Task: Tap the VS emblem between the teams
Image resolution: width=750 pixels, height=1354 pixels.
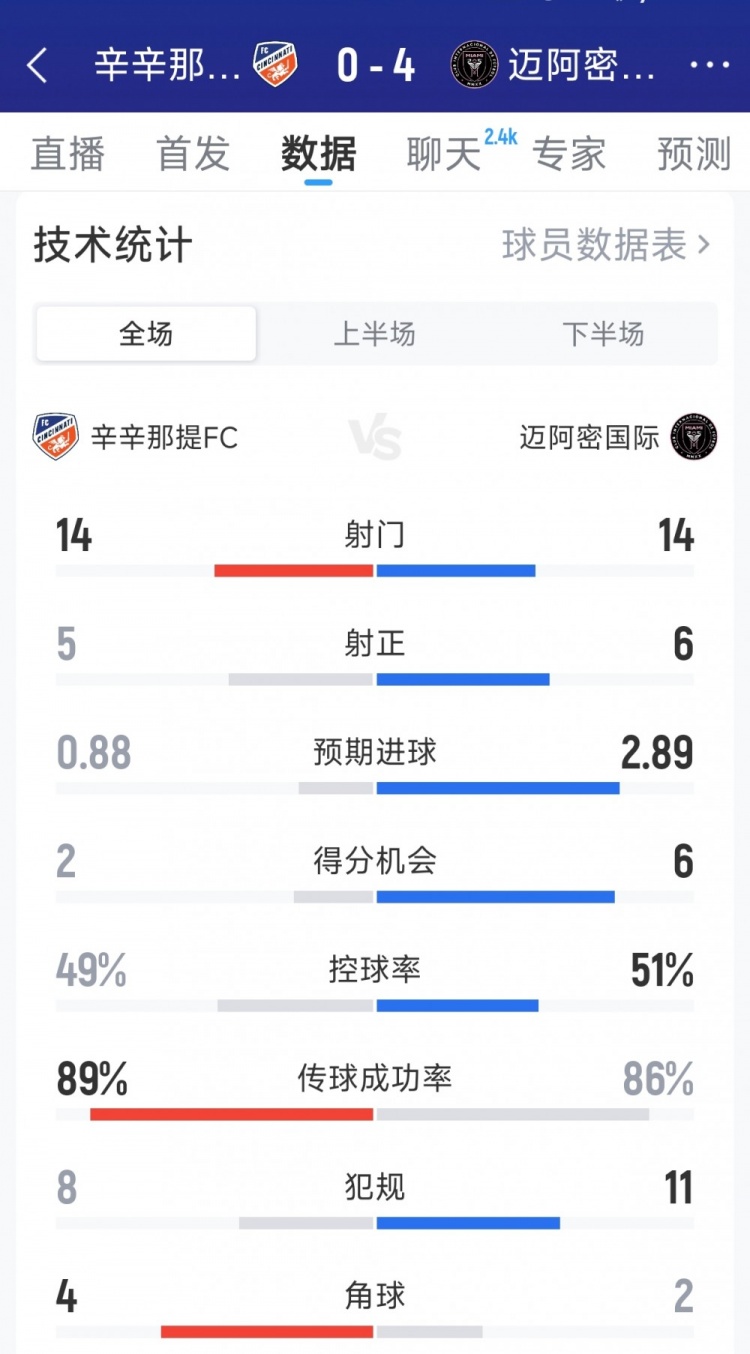Action: click(x=375, y=439)
